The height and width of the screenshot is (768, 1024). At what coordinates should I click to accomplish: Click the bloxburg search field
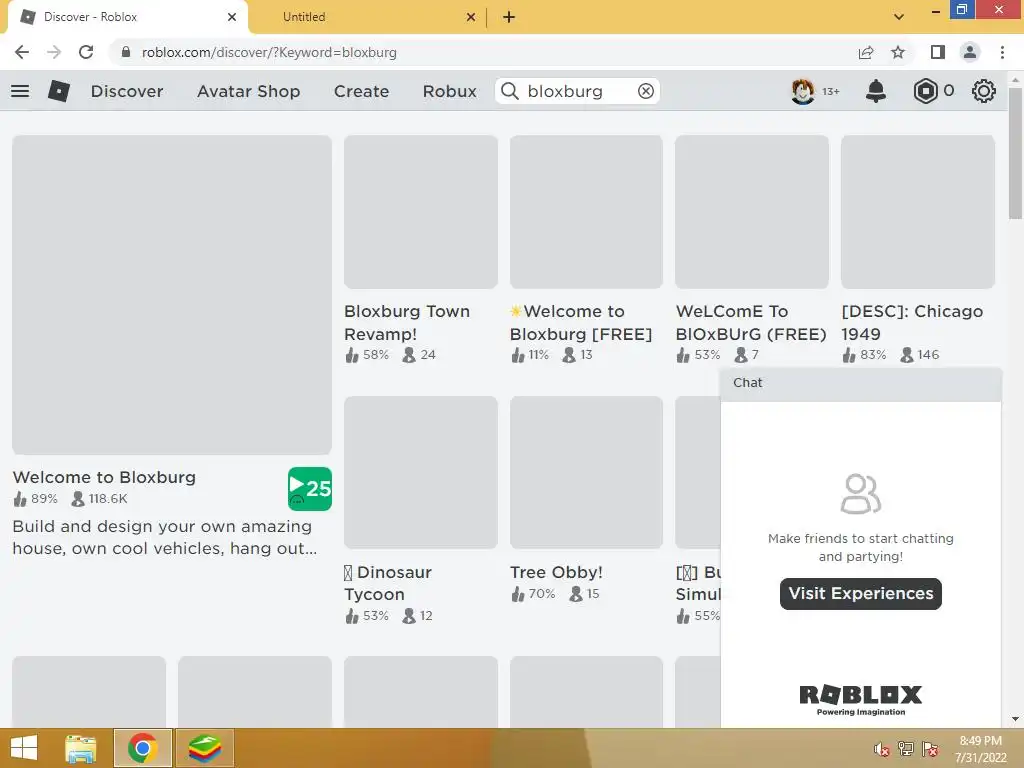click(577, 91)
